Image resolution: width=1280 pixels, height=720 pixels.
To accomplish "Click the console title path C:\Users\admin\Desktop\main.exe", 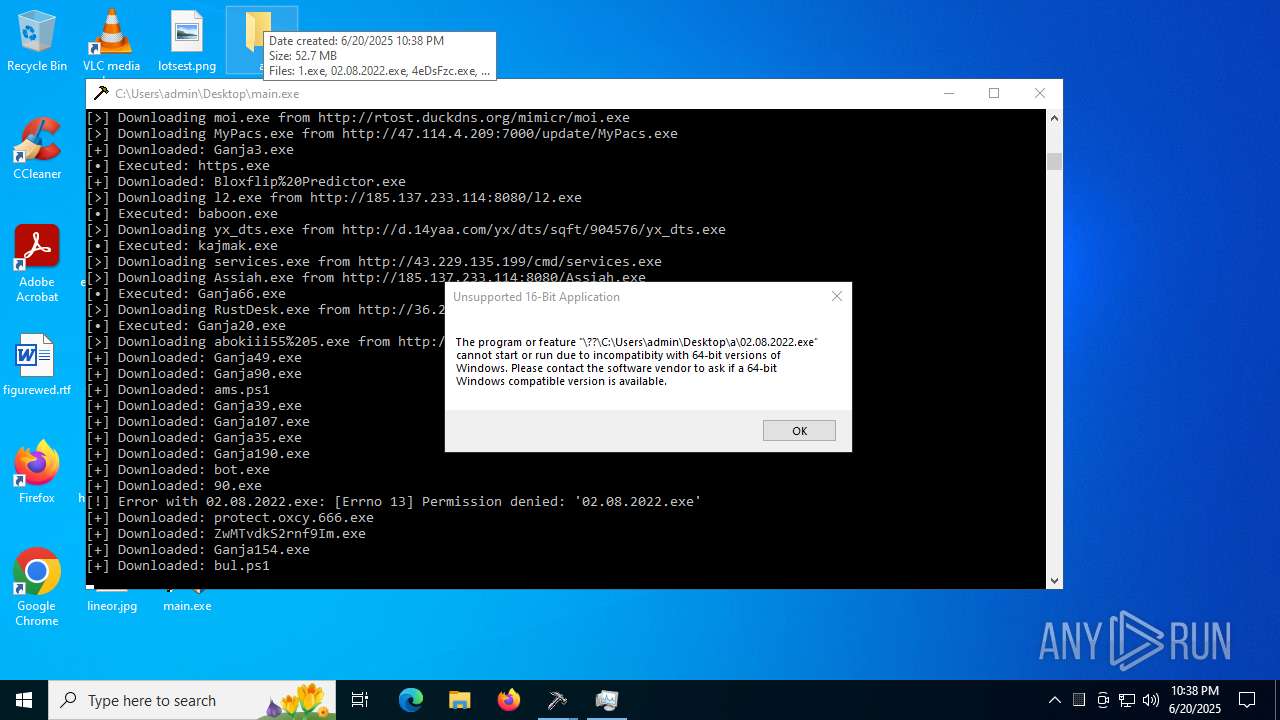I will 207,94.
